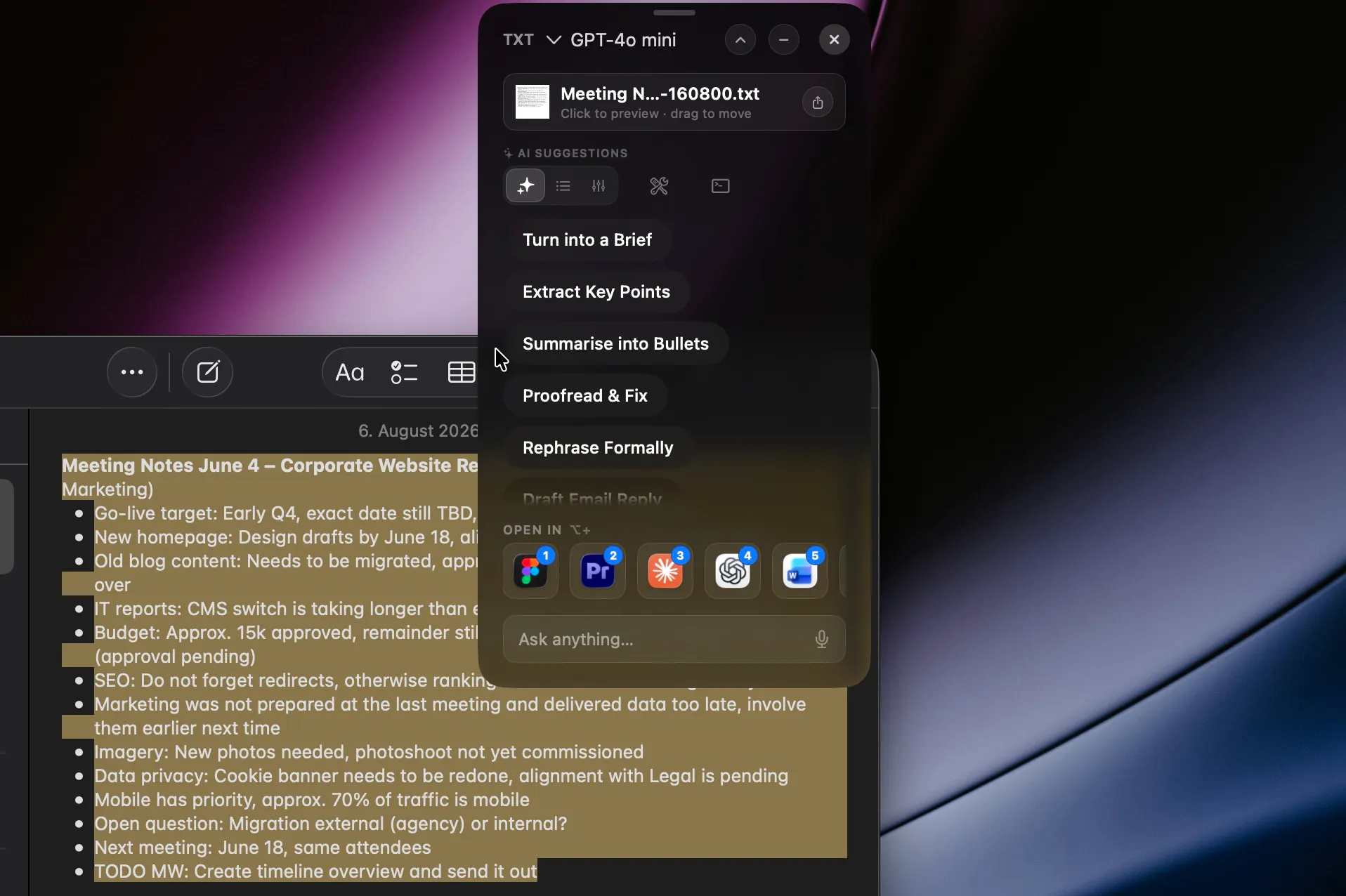Open in ChatGPT app icon
The width and height of the screenshot is (1346, 896).
point(733,571)
